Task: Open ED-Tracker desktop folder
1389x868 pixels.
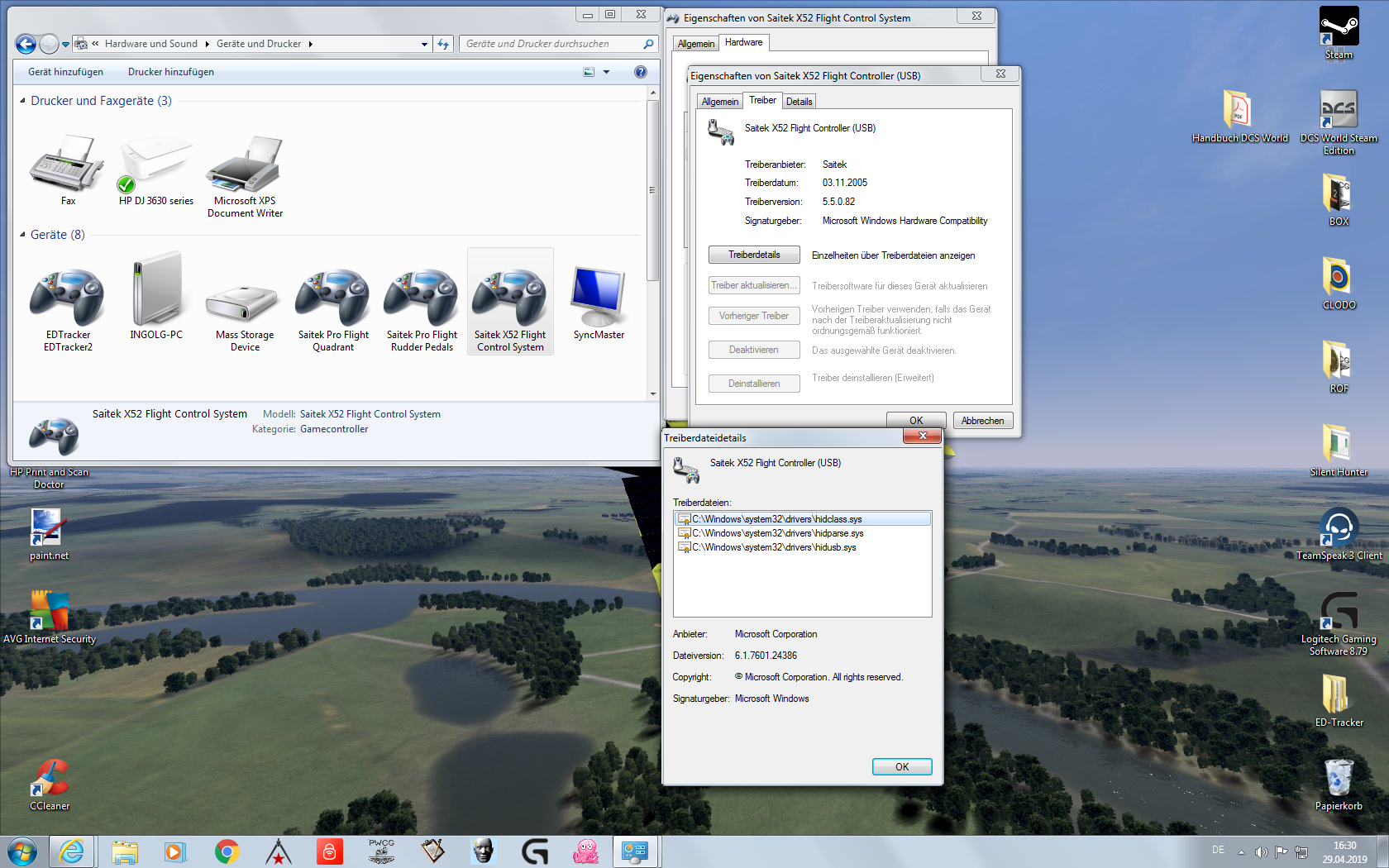Action: point(1339,701)
